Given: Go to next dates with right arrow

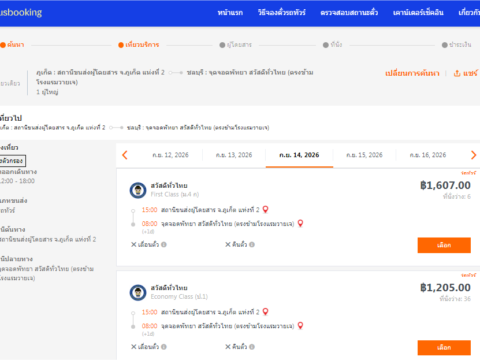Looking at the screenshot, I should pyautogui.click(x=473, y=155).
